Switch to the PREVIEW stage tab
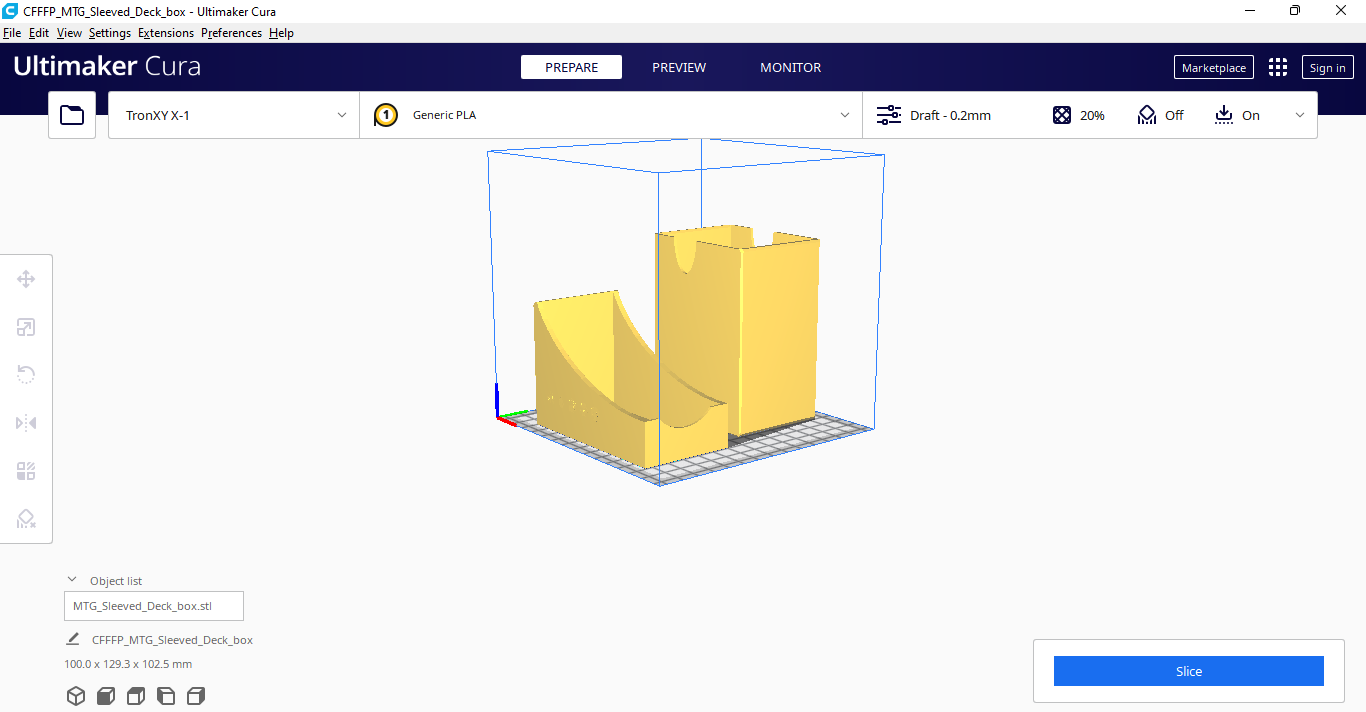The height and width of the screenshot is (712, 1366). click(x=679, y=67)
